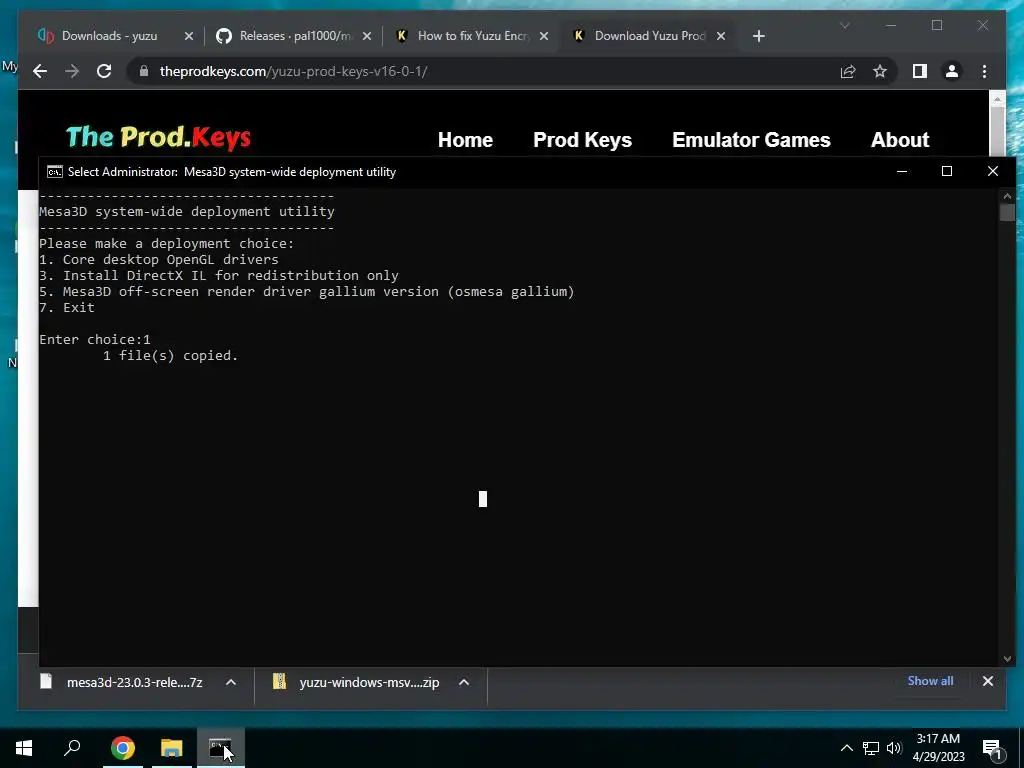Click the Command Prompt taskbar icon
Viewport: 1024px width, 768px height.
pos(221,748)
